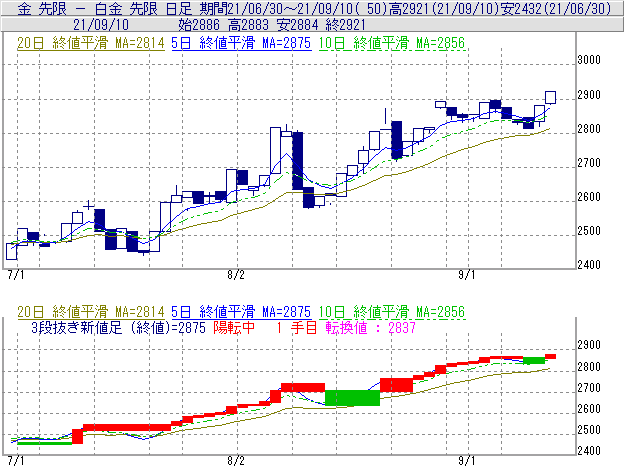The width and height of the screenshot is (624, 475).
Task: Click the 9/1 date marker on upper chart
Action: pyautogui.click(x=467, y=274)
